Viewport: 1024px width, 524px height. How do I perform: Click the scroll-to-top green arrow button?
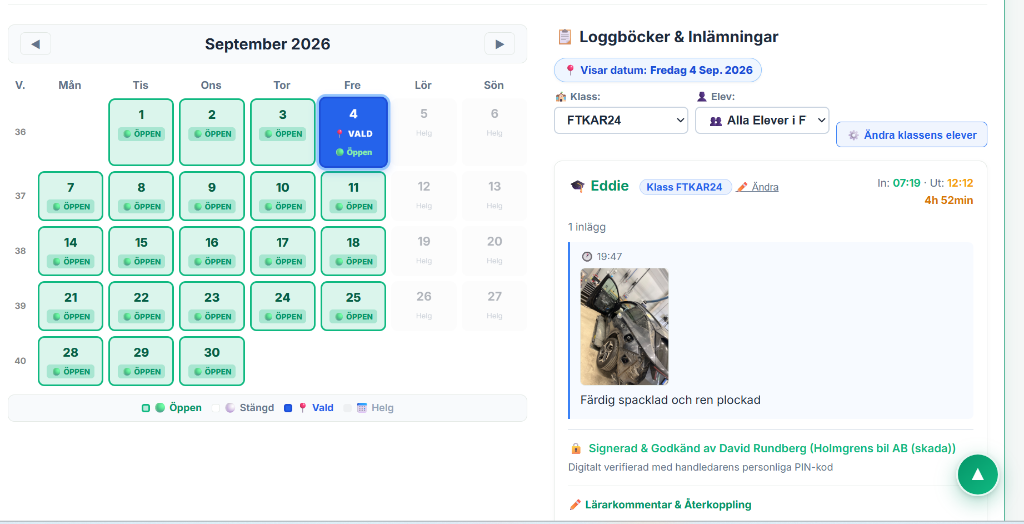point(978,474)
